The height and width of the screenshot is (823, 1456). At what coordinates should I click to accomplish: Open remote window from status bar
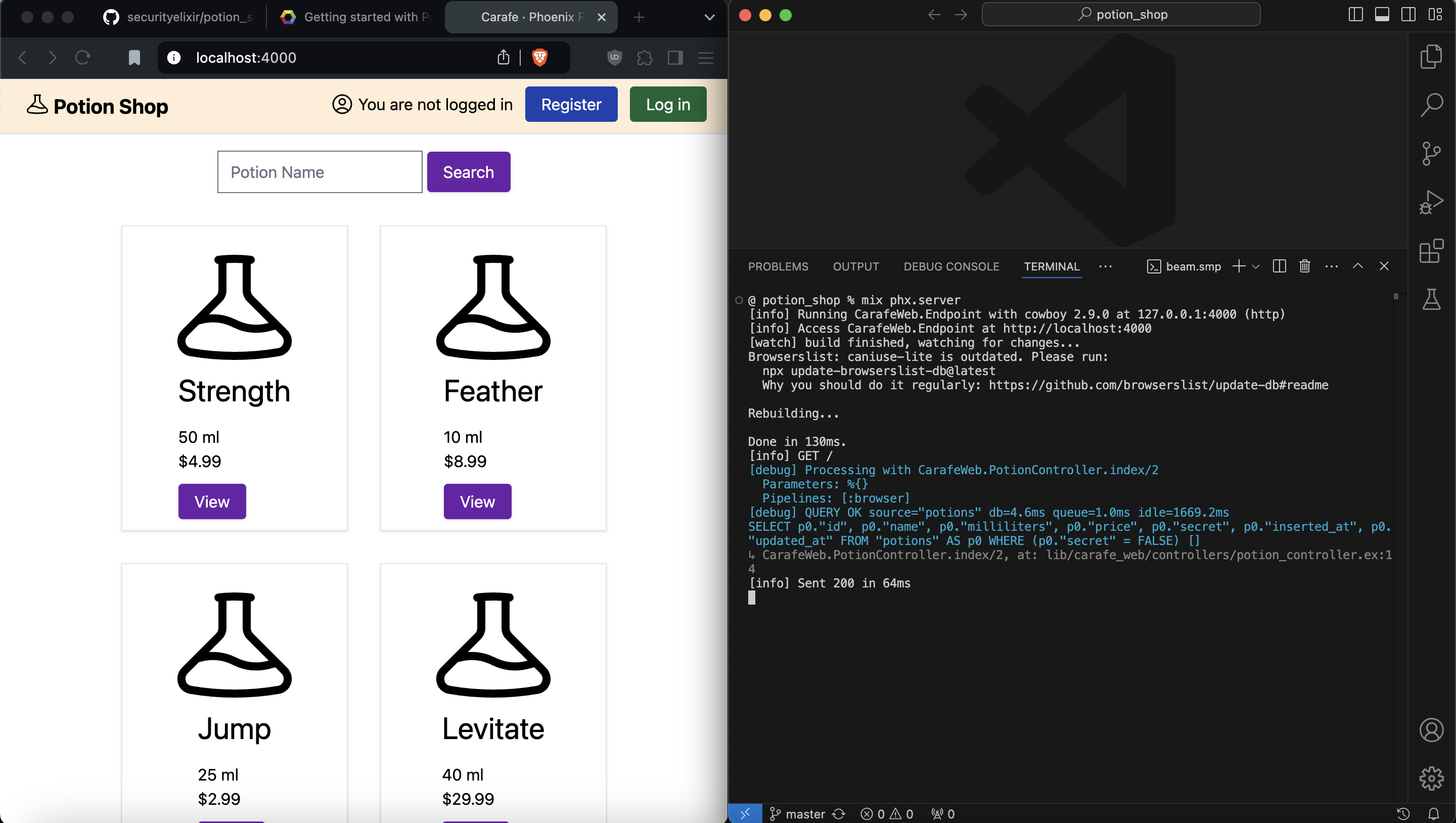tap(745, 813)
